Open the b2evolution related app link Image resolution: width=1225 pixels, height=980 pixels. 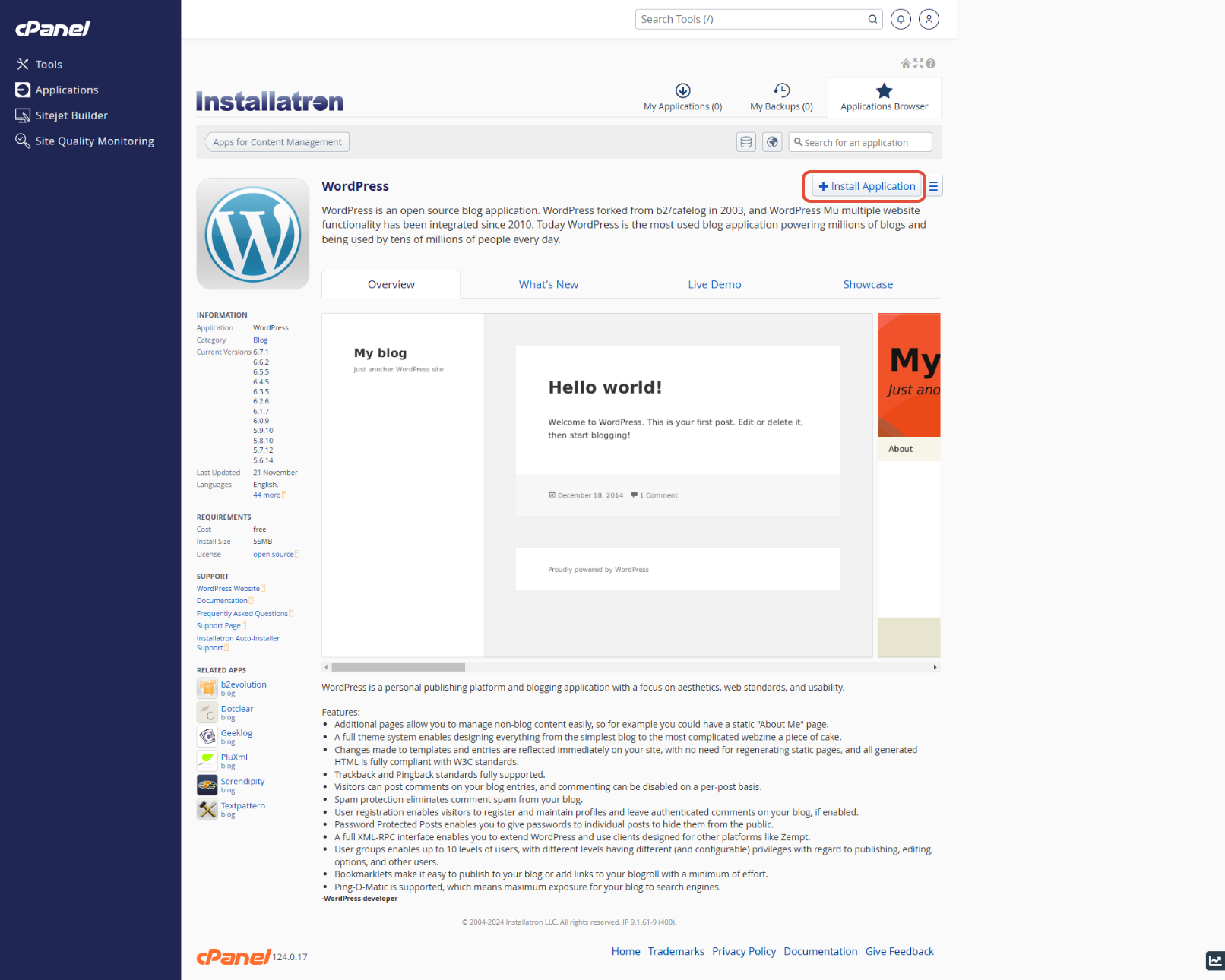click(x=244, y=684)
